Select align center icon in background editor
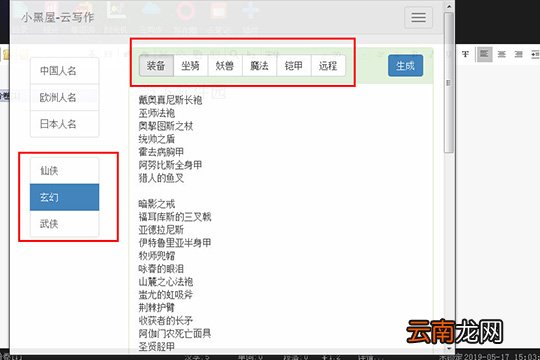Screen dimensions: 540x360 pyautogui.click(x=501, y=54)
